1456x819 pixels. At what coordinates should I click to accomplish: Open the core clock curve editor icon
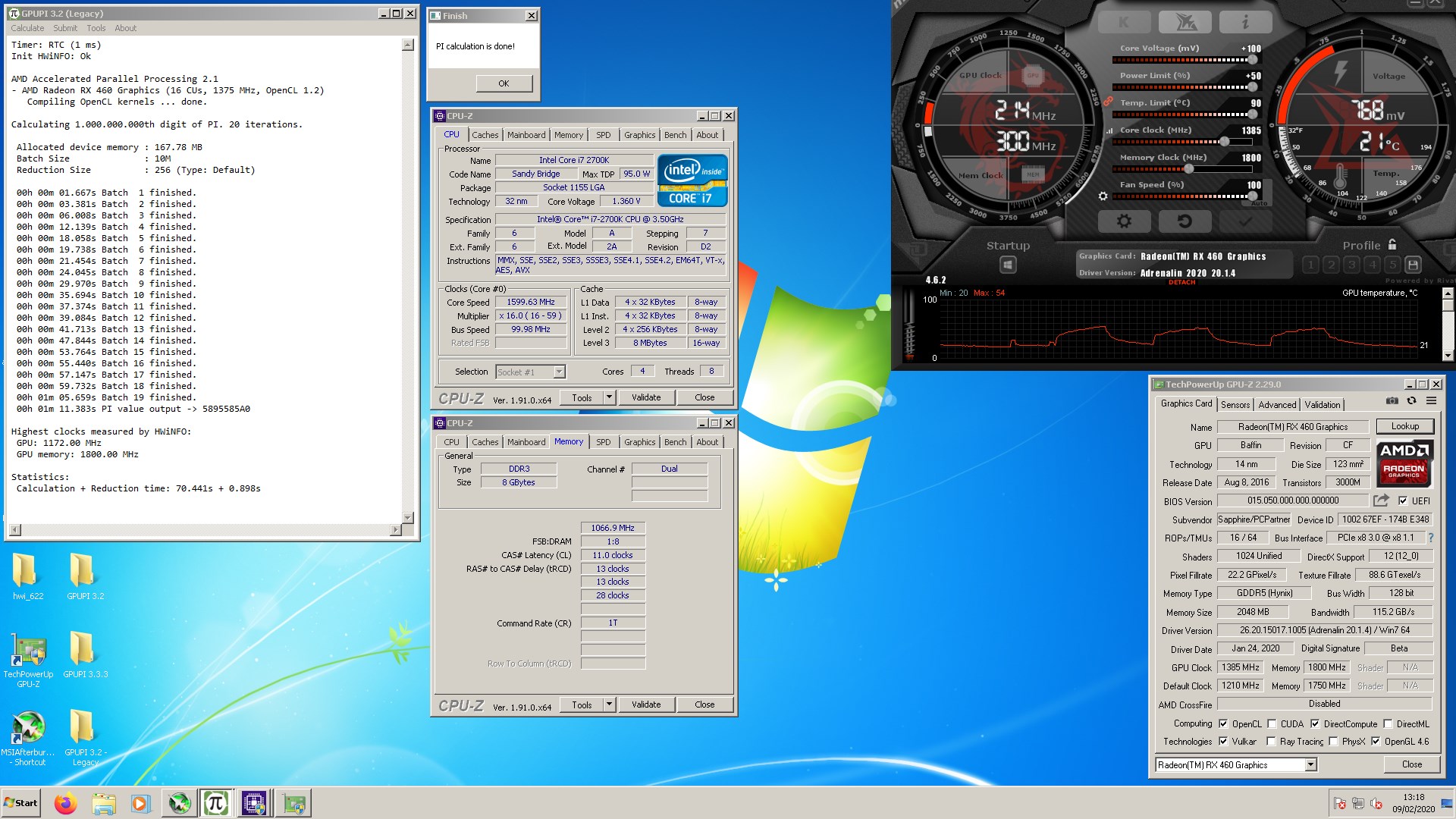pyautogui.click(x=1109, y=131)
